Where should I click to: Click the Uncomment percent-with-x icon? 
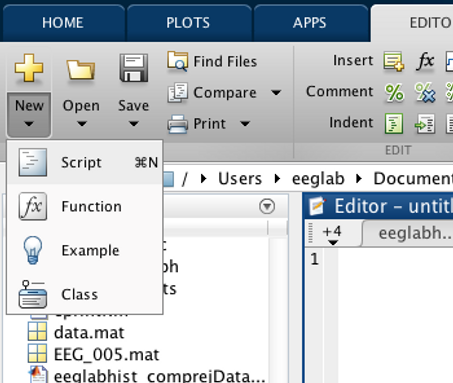pos(425,93)
